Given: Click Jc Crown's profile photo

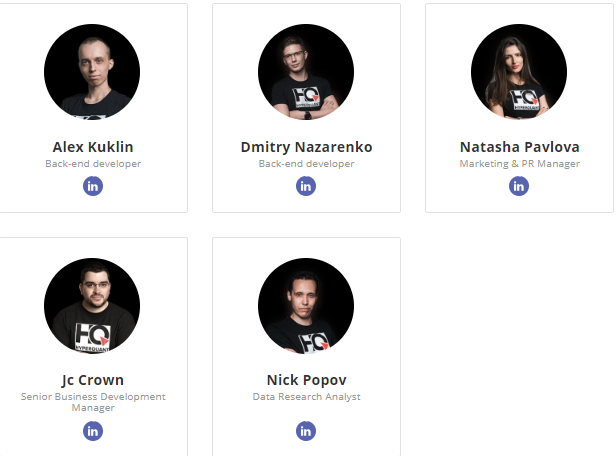Looking at the screenshot, I should click(x=92, y=306).
